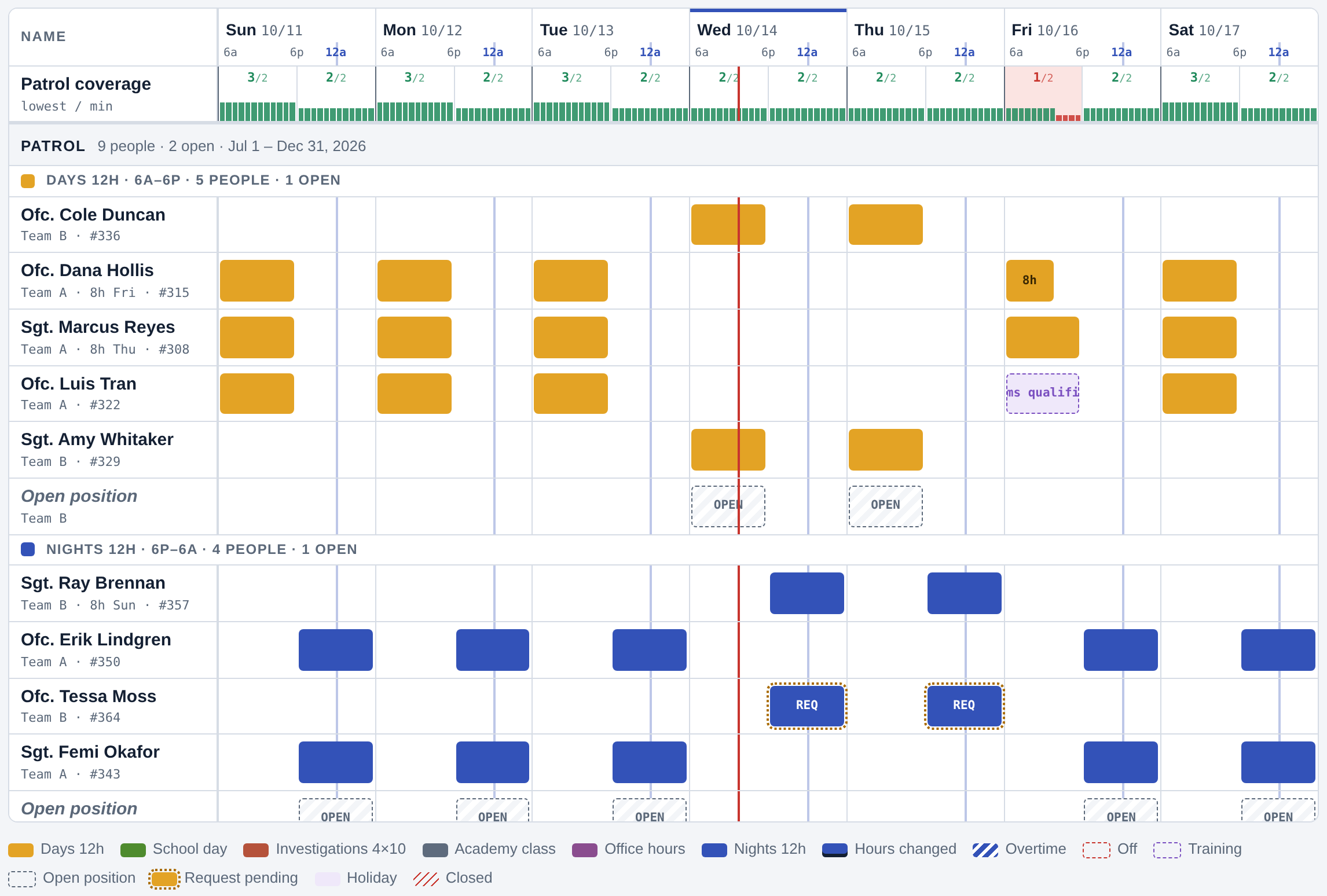This screenshot has height=896, width=1327.
Task: Collapse the NIGHTS 12H shift group header
Action: click(663, 549)
